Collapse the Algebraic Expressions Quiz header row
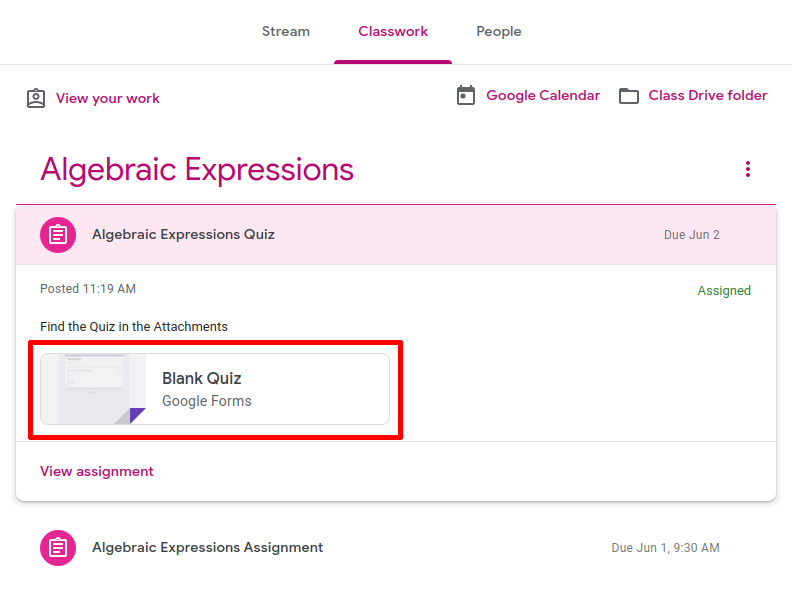Screen dimensions: 792x596 tap(400, 235)
